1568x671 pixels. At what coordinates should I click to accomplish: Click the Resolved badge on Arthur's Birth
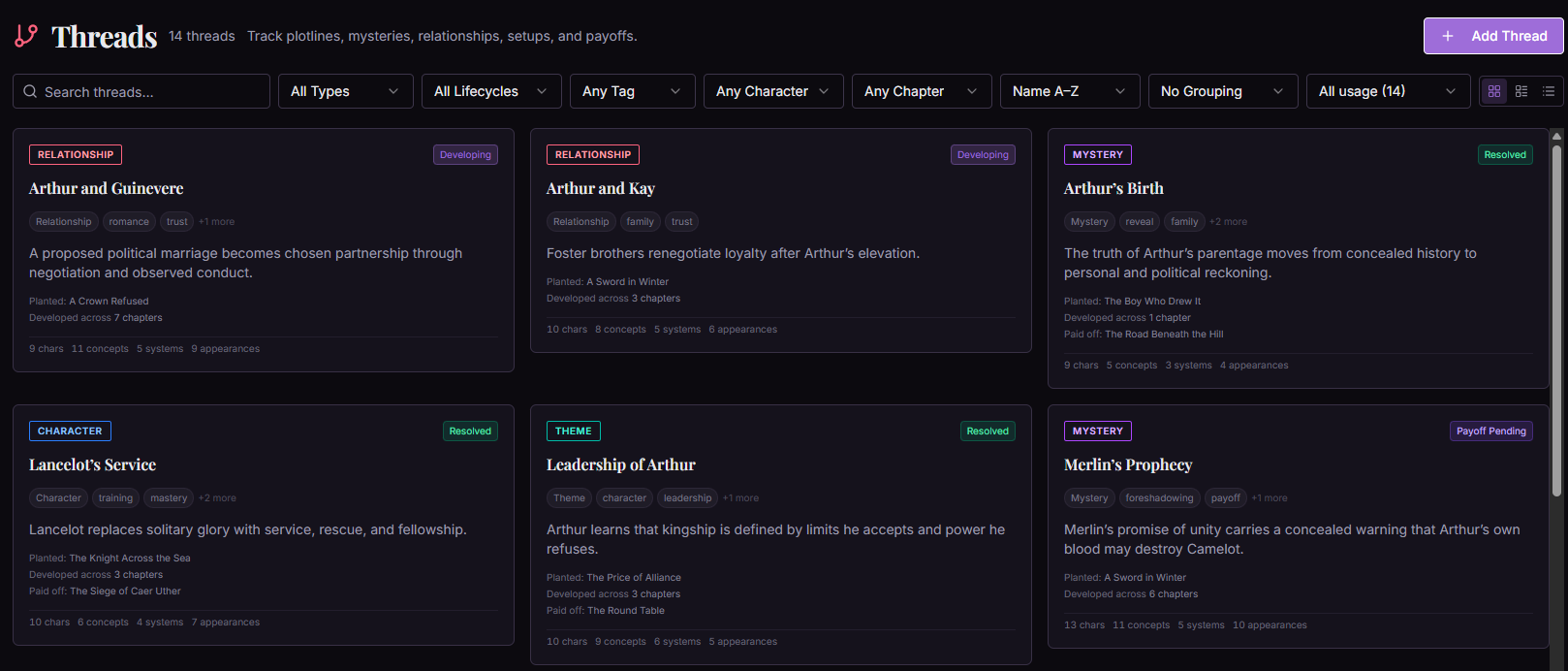tap(1505, 155)
